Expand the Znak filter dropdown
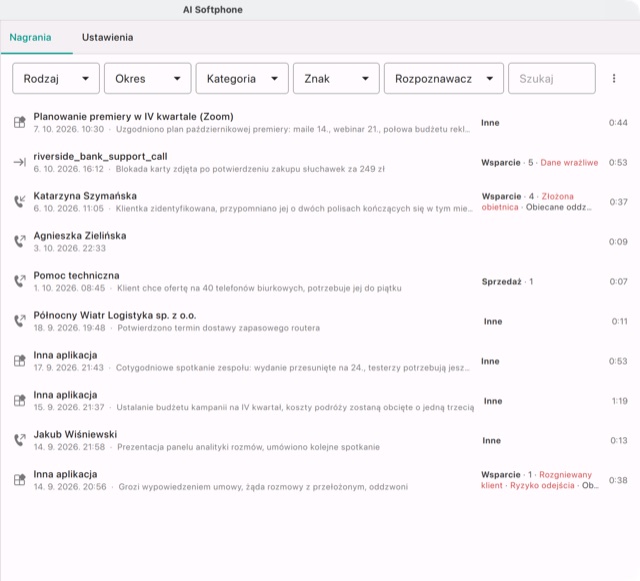 pos(336,78)
